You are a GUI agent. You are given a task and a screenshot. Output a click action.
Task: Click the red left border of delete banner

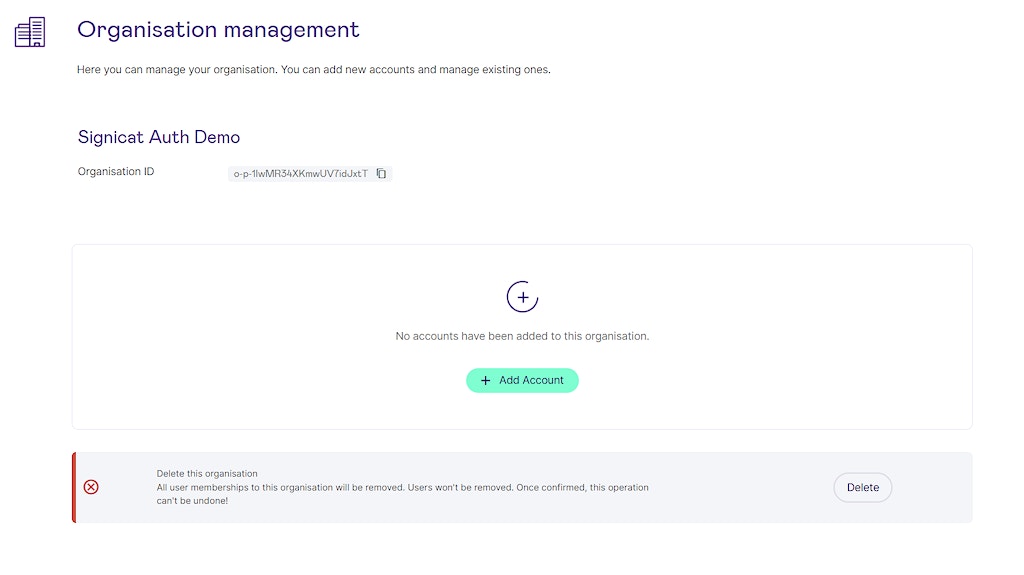(x=74, y=487)
